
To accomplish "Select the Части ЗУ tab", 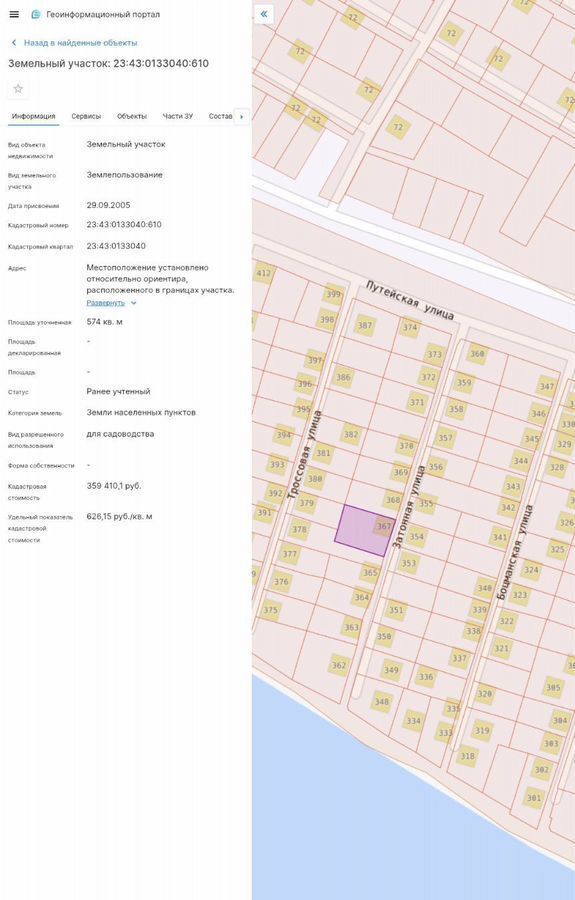I will pos(178,116).
